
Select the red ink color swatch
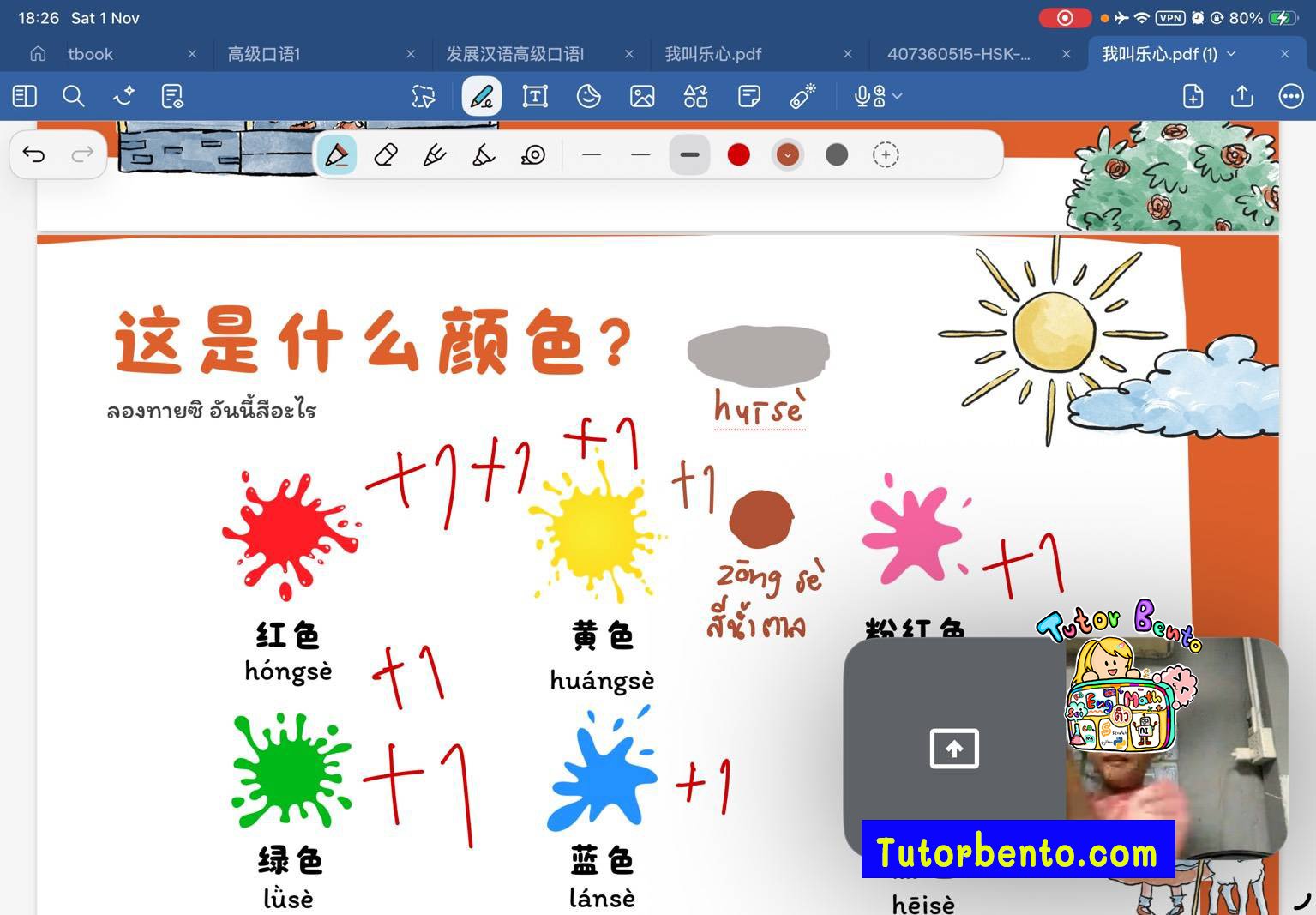click(738, 154)
